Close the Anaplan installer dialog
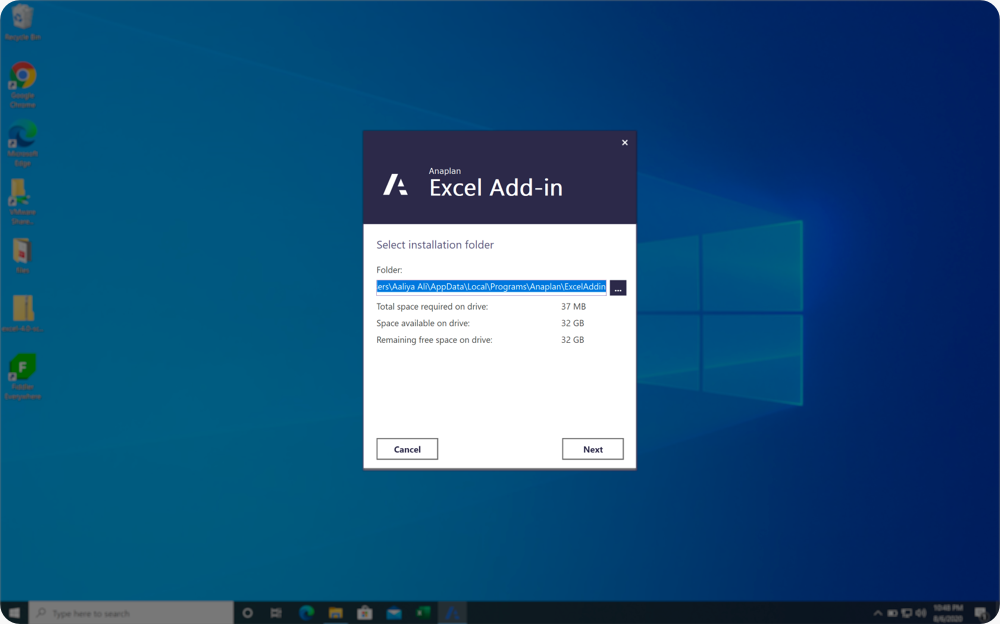The image size is (1000, 624). click(x=625, y=142)
